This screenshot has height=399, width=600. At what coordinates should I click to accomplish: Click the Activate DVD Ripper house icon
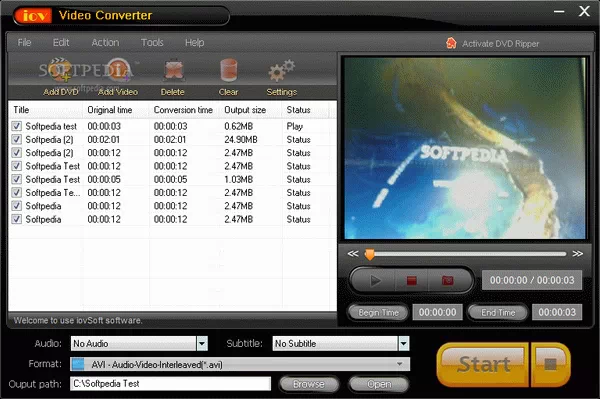[x=452, y=43]
